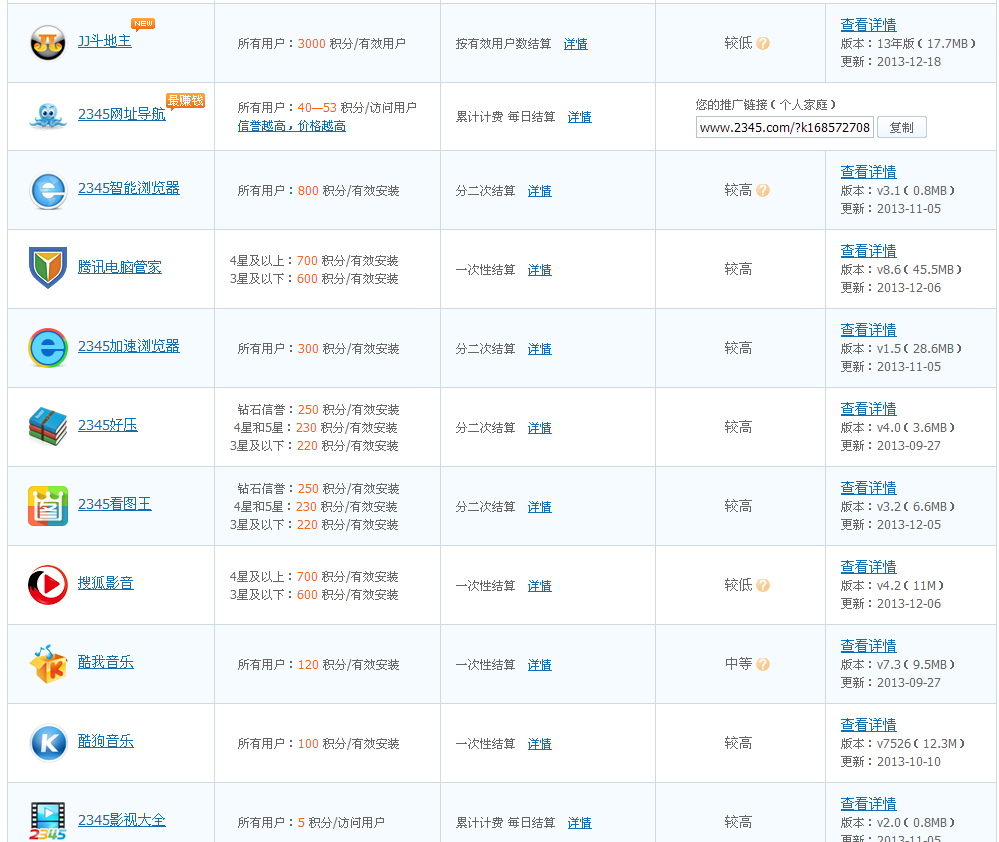The image size is (999, 842).
Task: Open the 2345网址导航 product link
Action: point(122,114)
